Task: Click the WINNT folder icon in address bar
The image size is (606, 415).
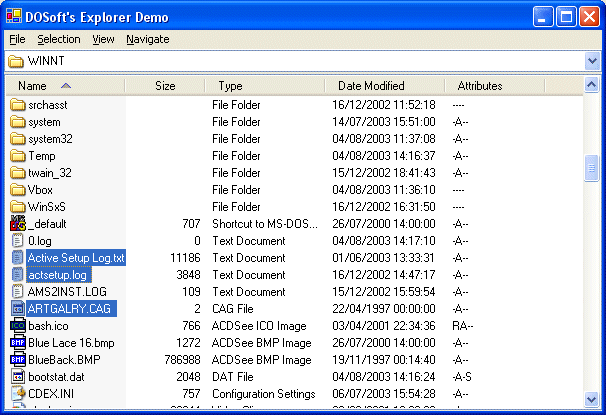Action: (x=16, y=62)
